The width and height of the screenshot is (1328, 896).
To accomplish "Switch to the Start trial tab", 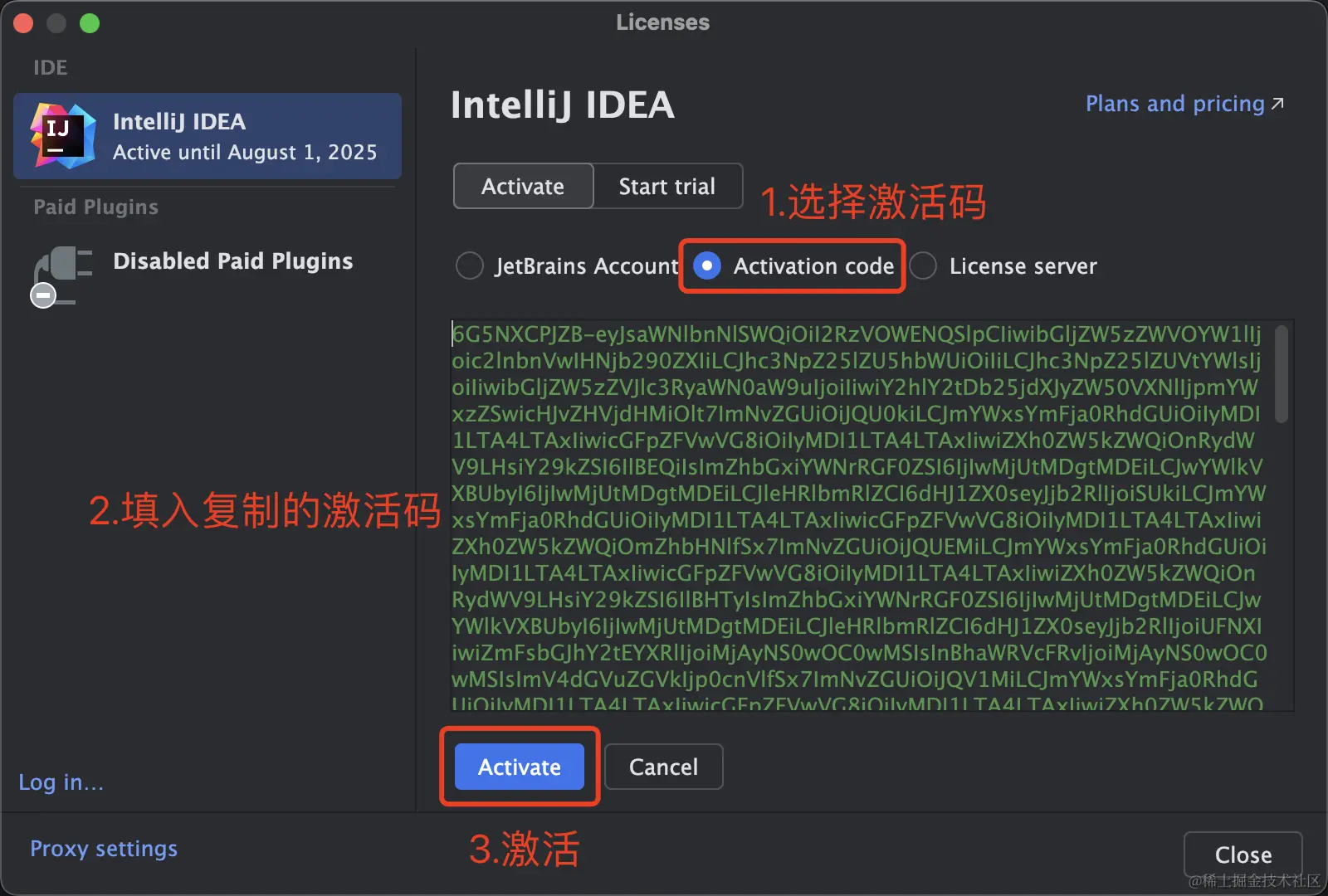I will click(x=667, y=186).
